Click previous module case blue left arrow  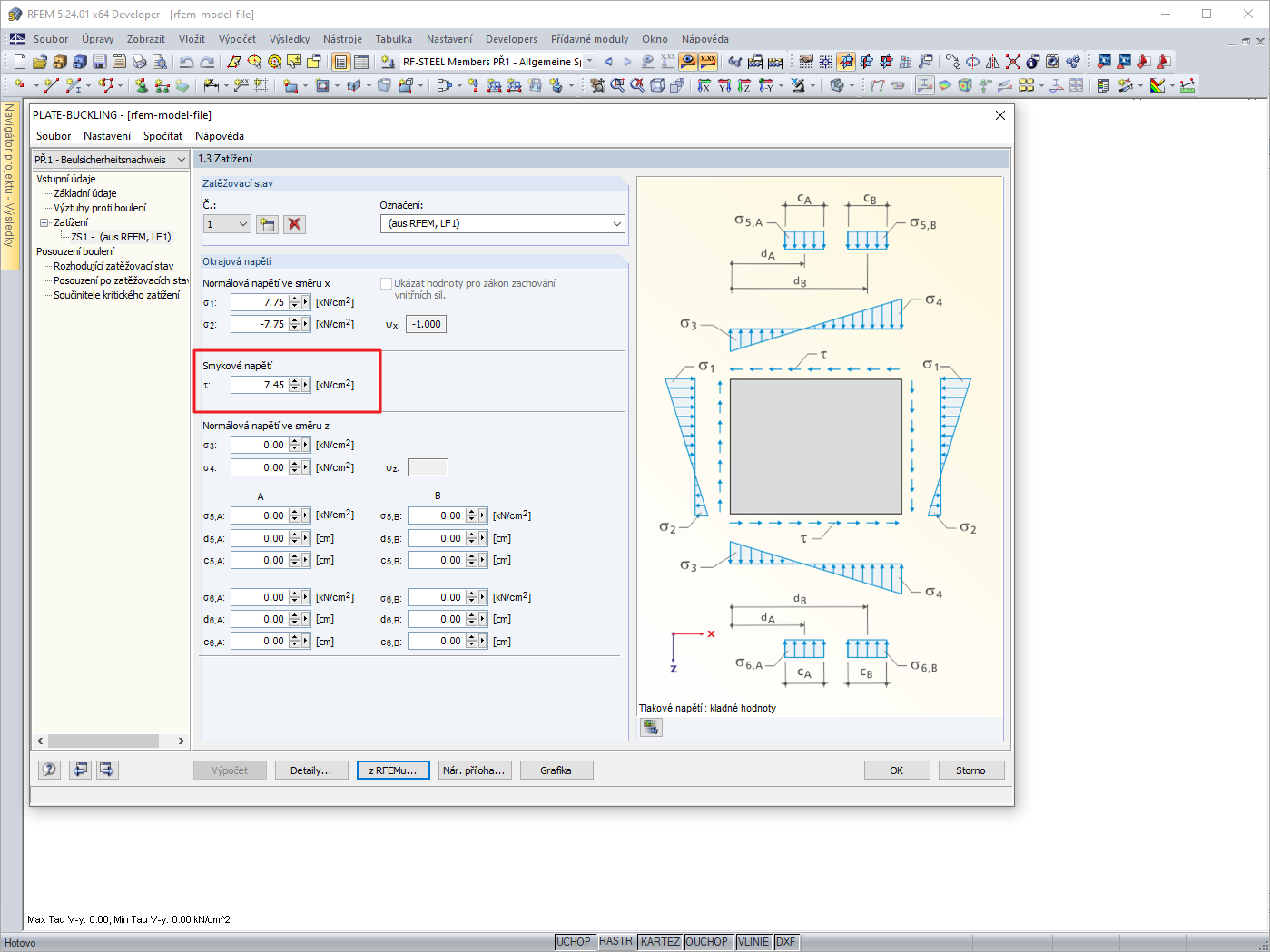pyautogui.click(x=608, y=62)
